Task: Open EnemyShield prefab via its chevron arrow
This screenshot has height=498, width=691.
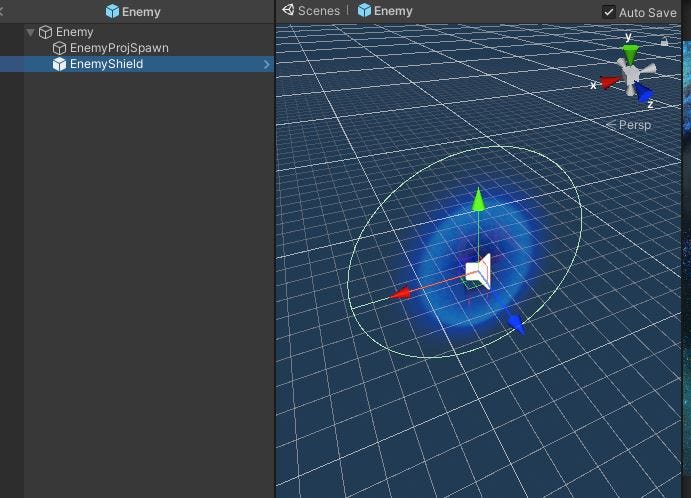Action: 266,64
